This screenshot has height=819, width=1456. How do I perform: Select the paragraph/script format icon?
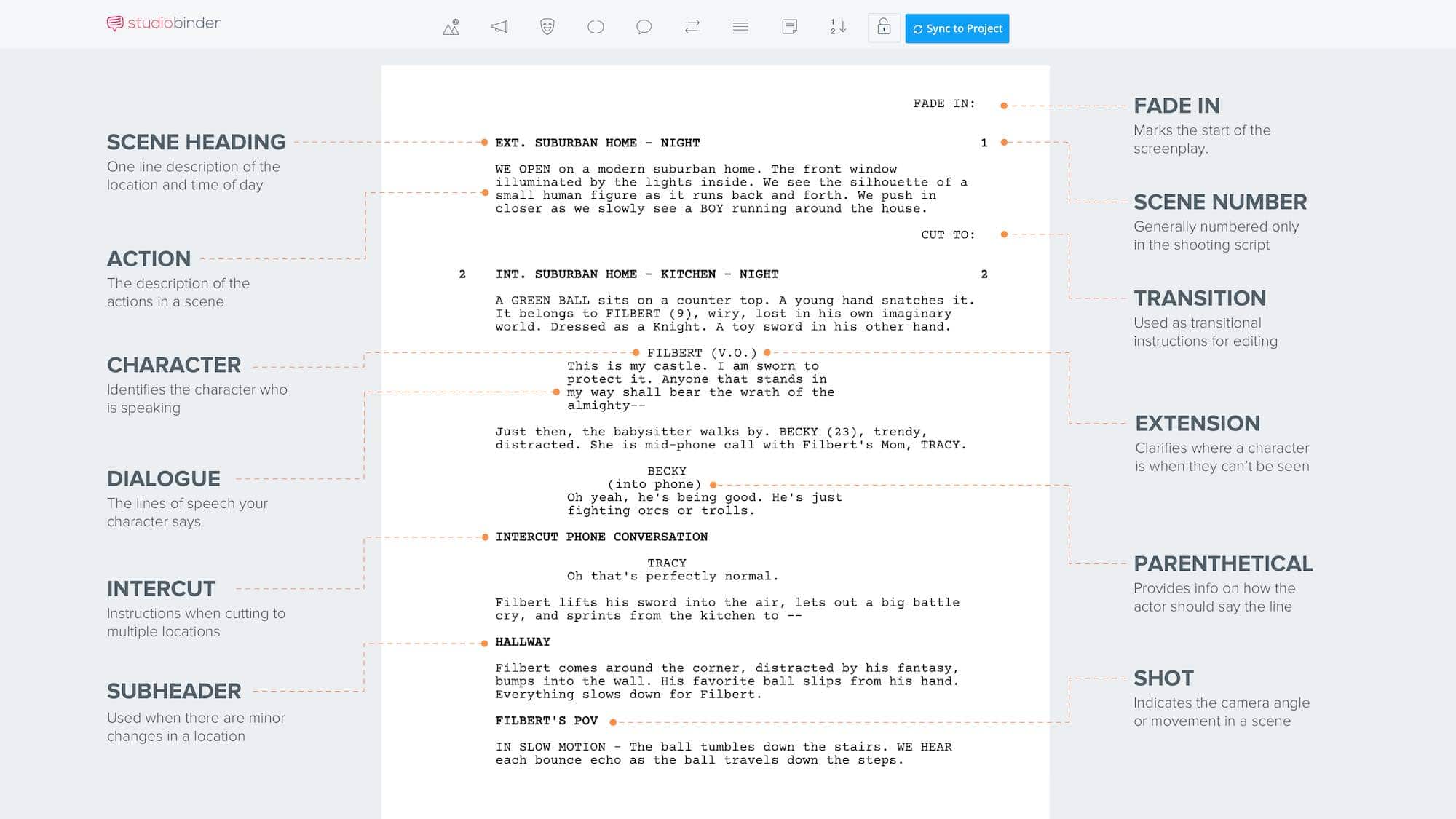point(740,28)
